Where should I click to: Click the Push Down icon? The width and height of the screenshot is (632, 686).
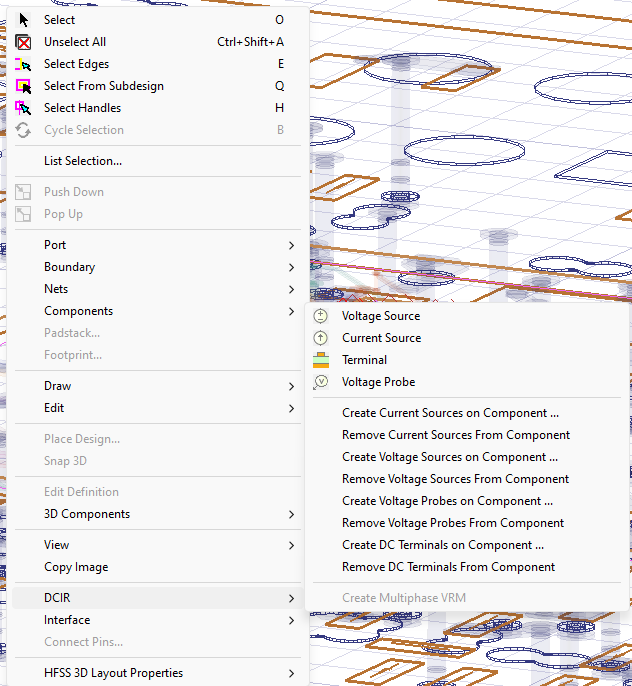point(23,192)
